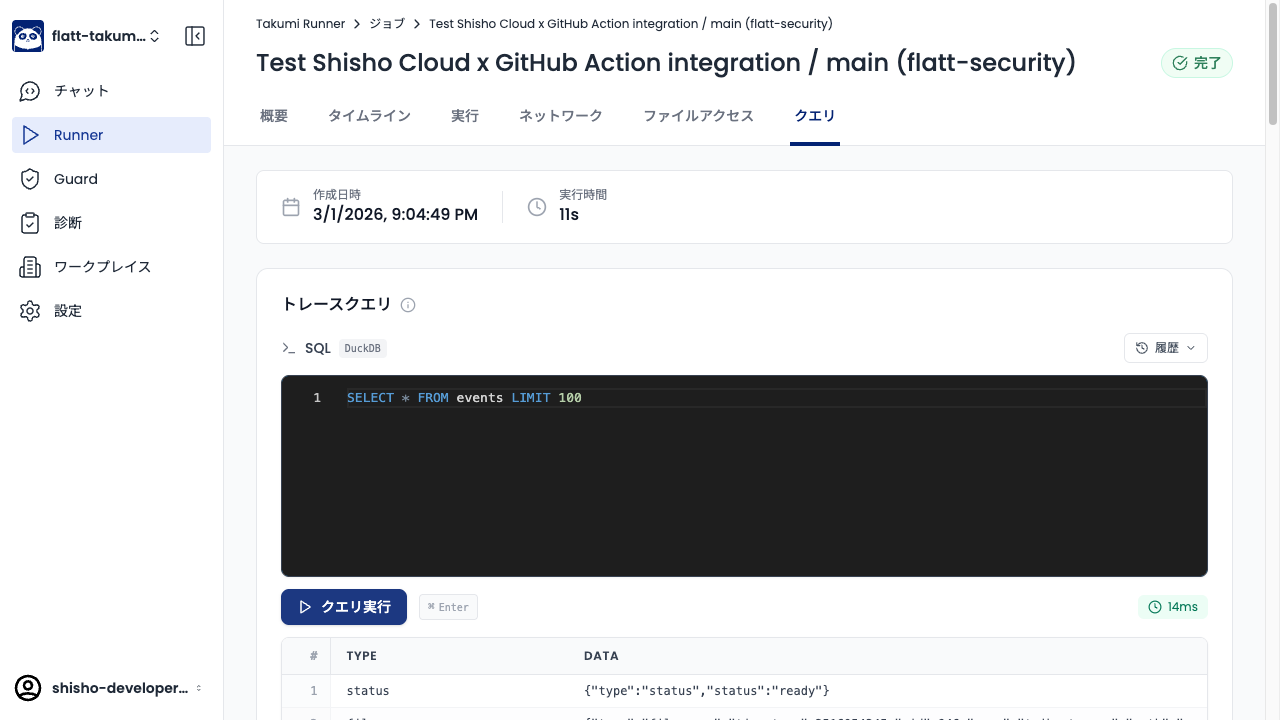Click the panda logo in sidebar

point(28,36)
